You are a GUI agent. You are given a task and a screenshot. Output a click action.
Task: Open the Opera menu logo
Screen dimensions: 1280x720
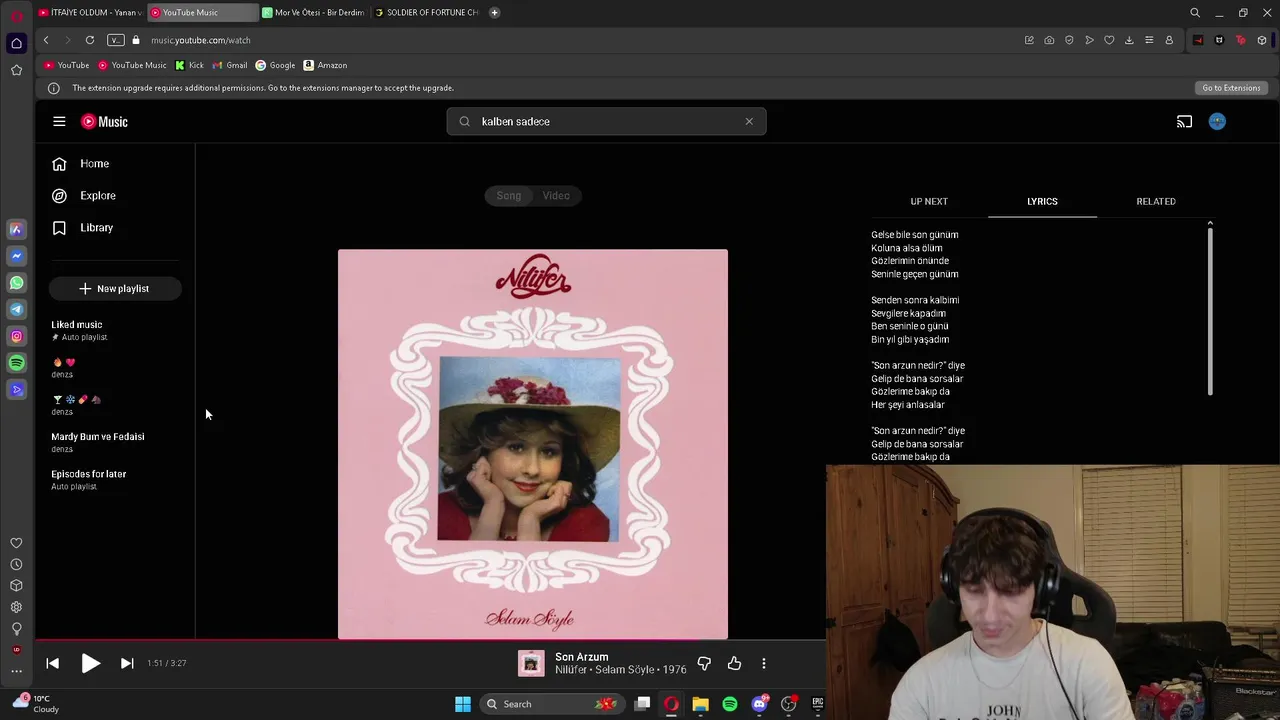[16, 14]
